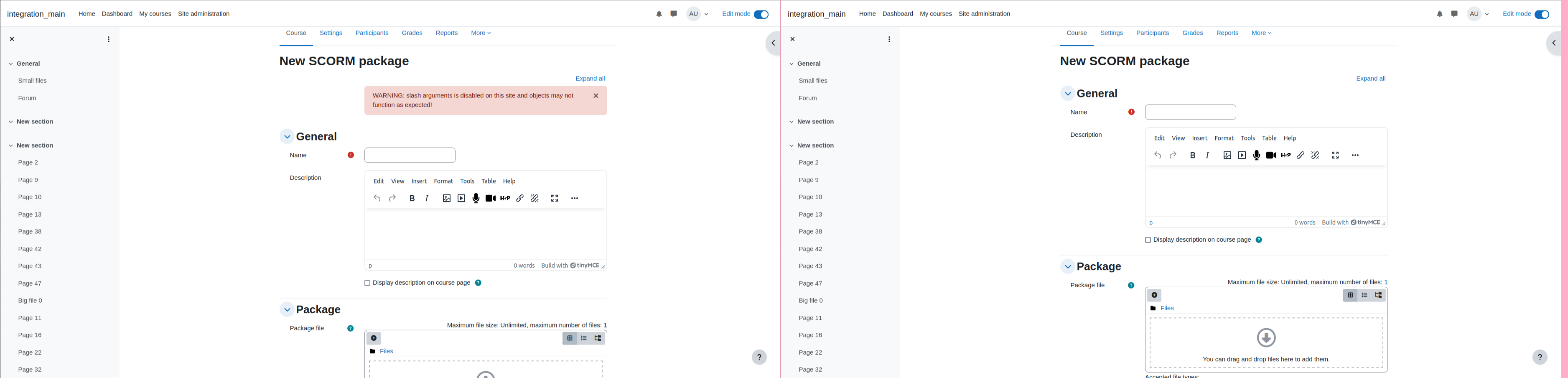Viewport: 1568px width, 378px height.
Task: Click Unlink icon in left pane editor
Action: point(535,199)
